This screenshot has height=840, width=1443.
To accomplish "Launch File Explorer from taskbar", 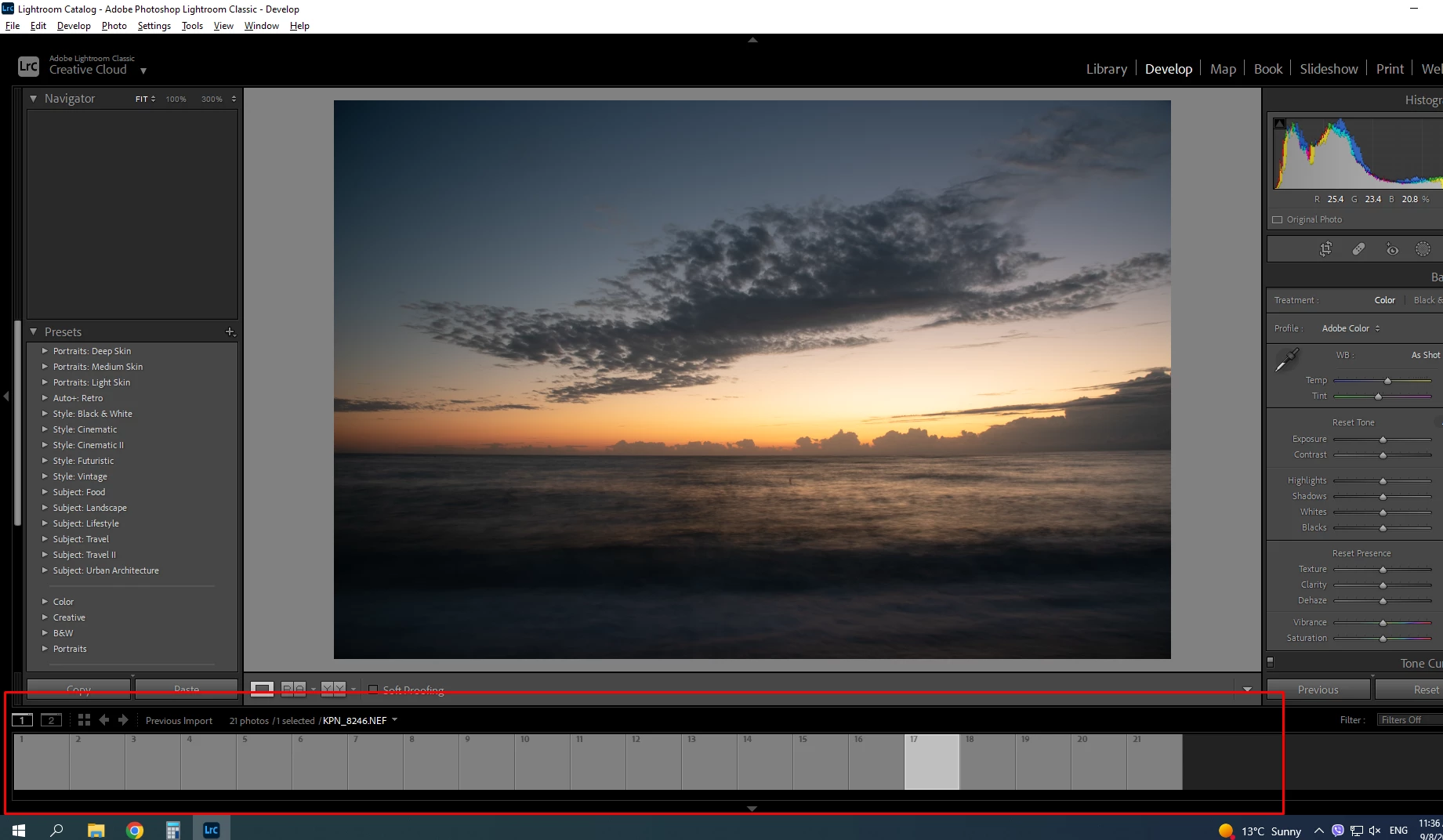I will click(96, 830).
